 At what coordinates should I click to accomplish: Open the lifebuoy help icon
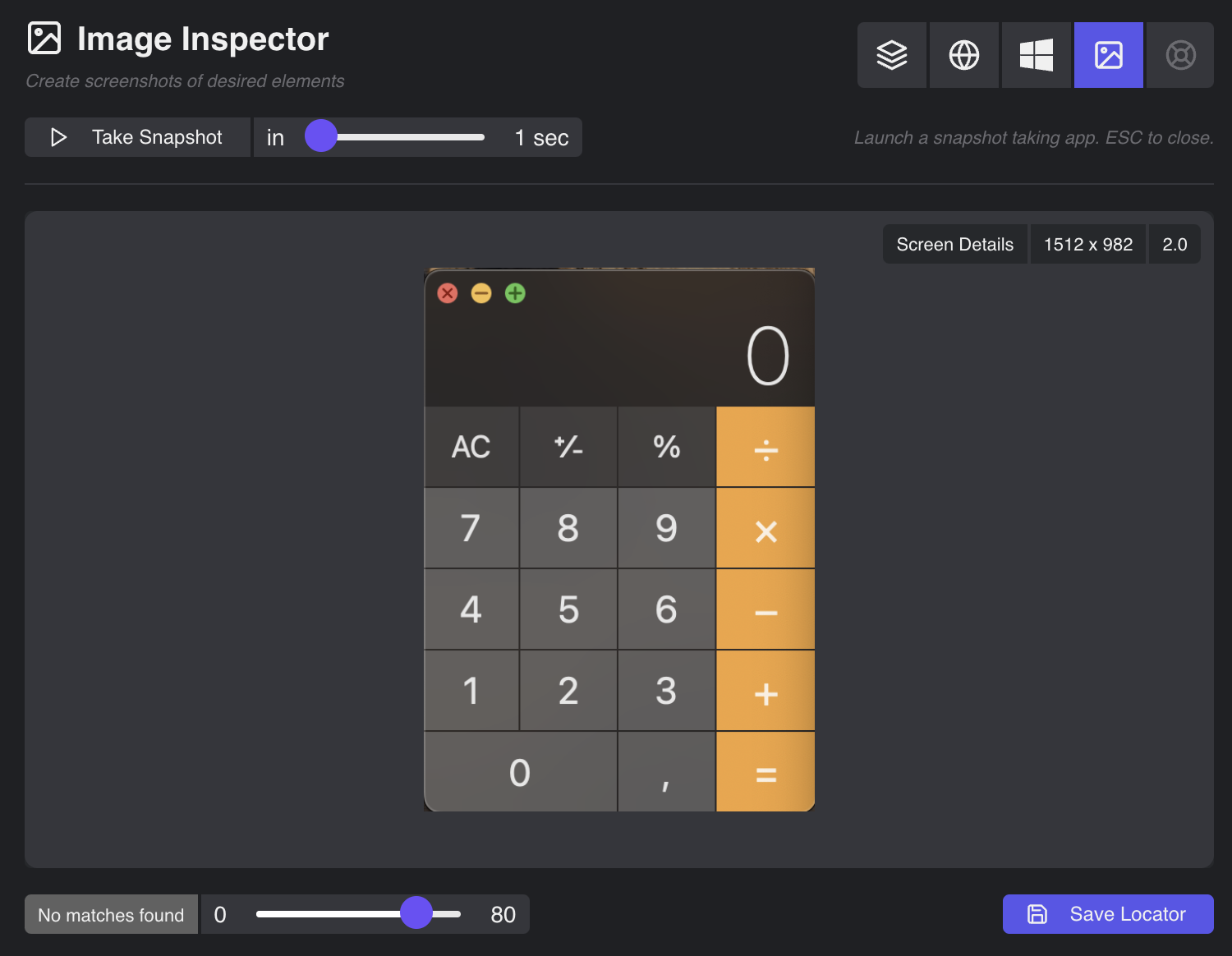(x=1180, y=55)
